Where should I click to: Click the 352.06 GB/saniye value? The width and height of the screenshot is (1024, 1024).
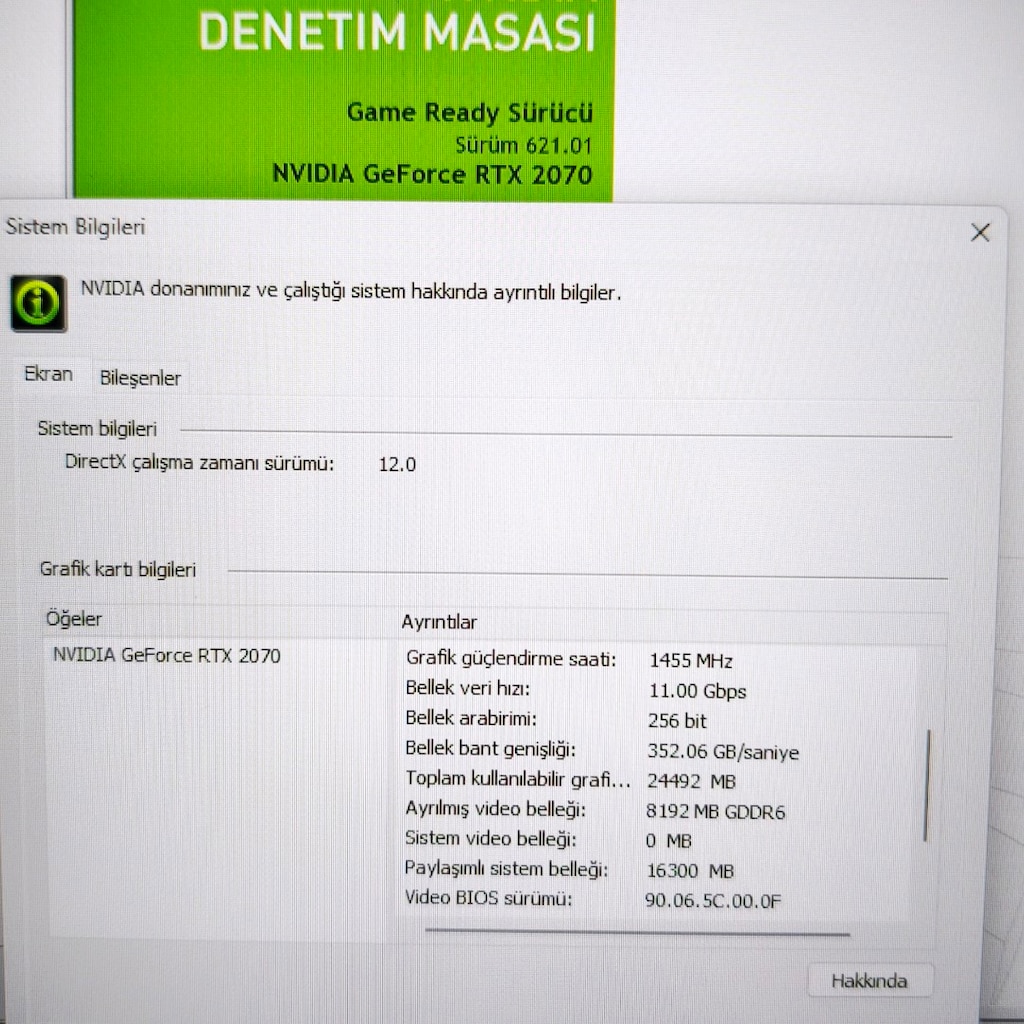pos(723,752)
